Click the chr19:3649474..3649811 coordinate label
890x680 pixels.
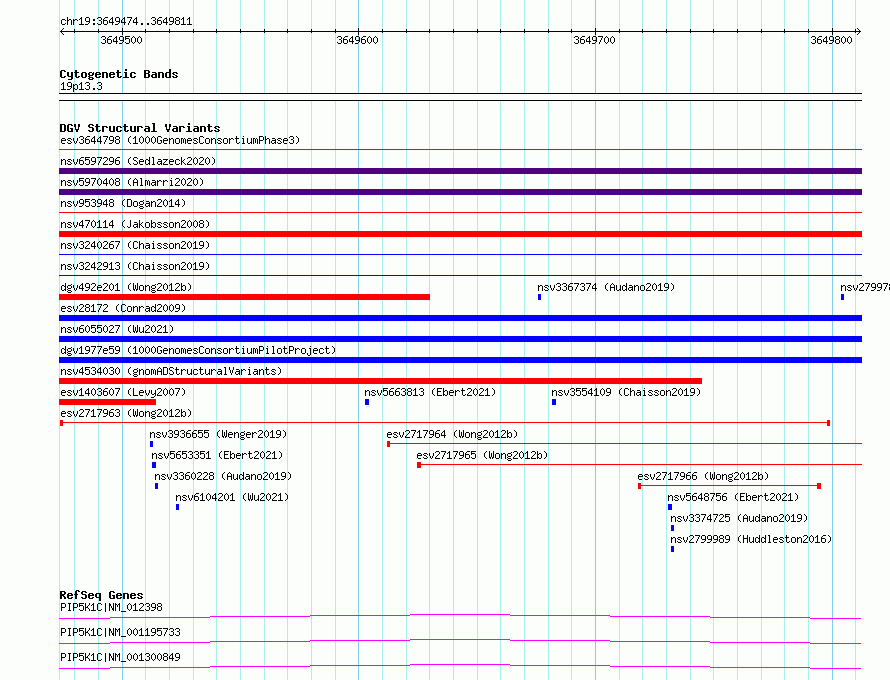pyautogui.click(x=126, y=22)
